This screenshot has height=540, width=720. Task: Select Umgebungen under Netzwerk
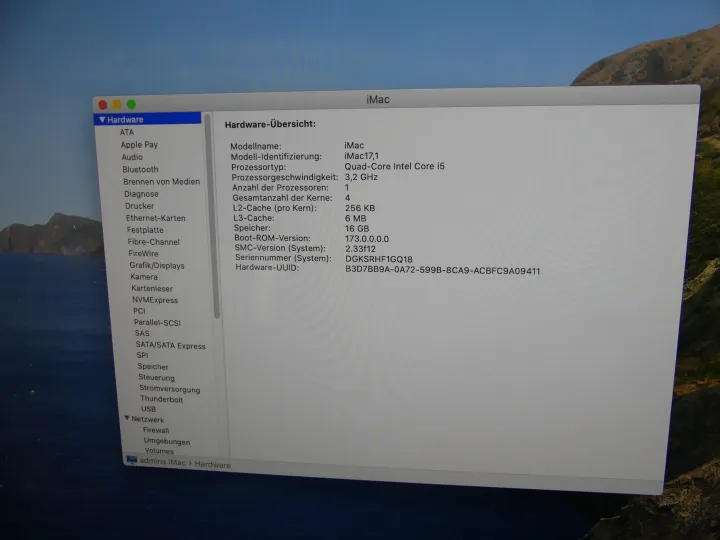point(167,441)
